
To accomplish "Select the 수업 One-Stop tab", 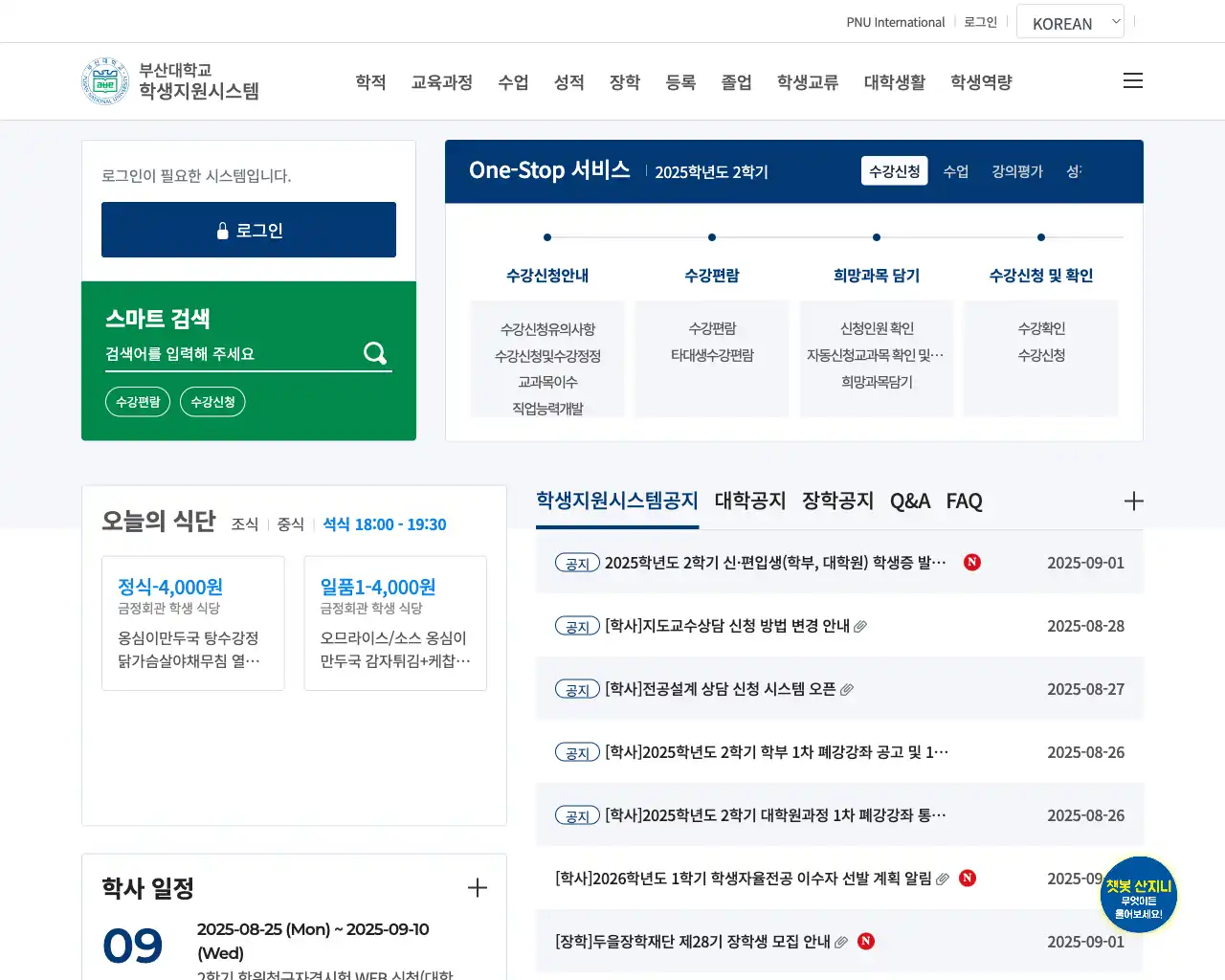I will tap(956, 171).
